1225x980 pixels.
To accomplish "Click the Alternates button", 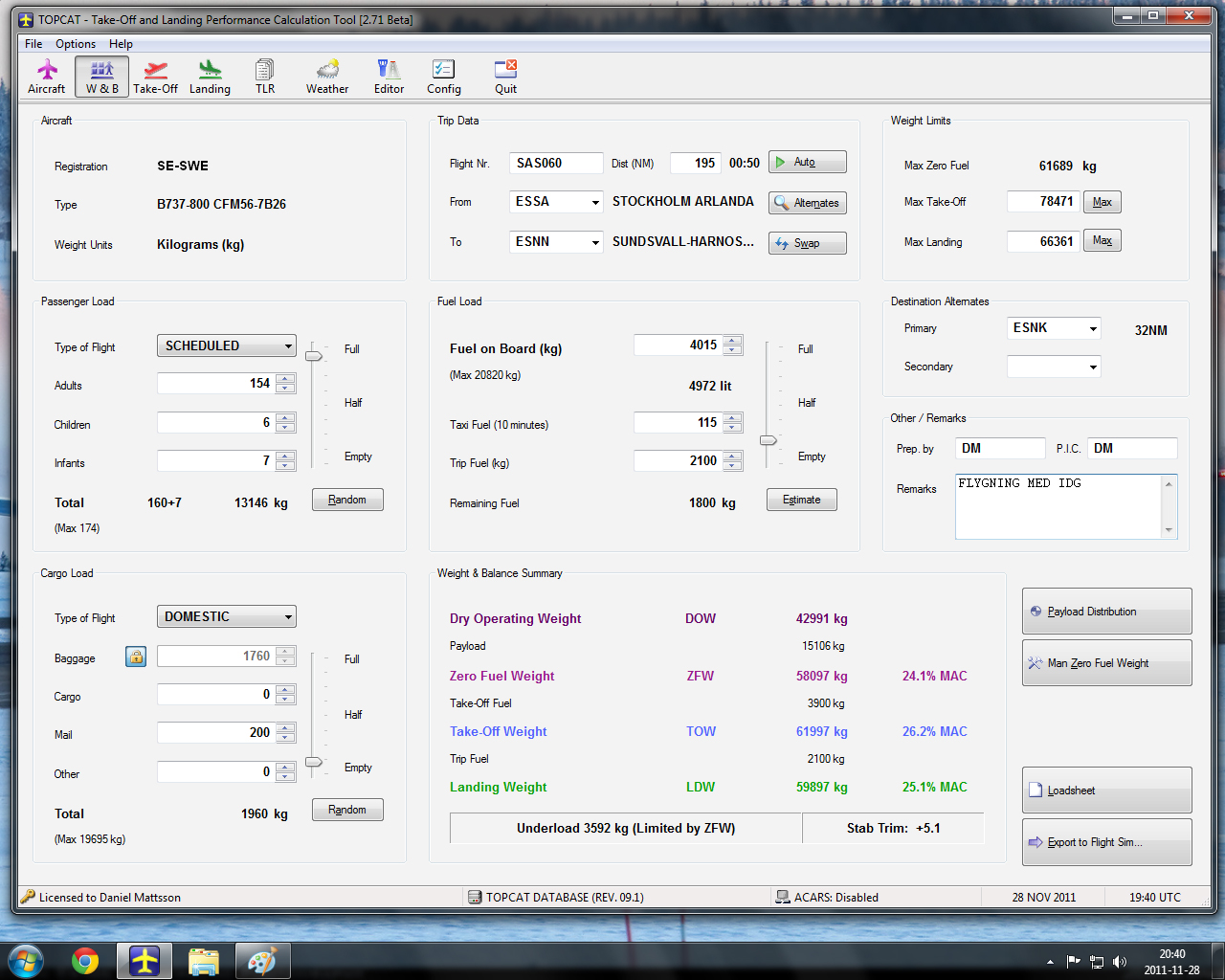I will tap(808, 203).
